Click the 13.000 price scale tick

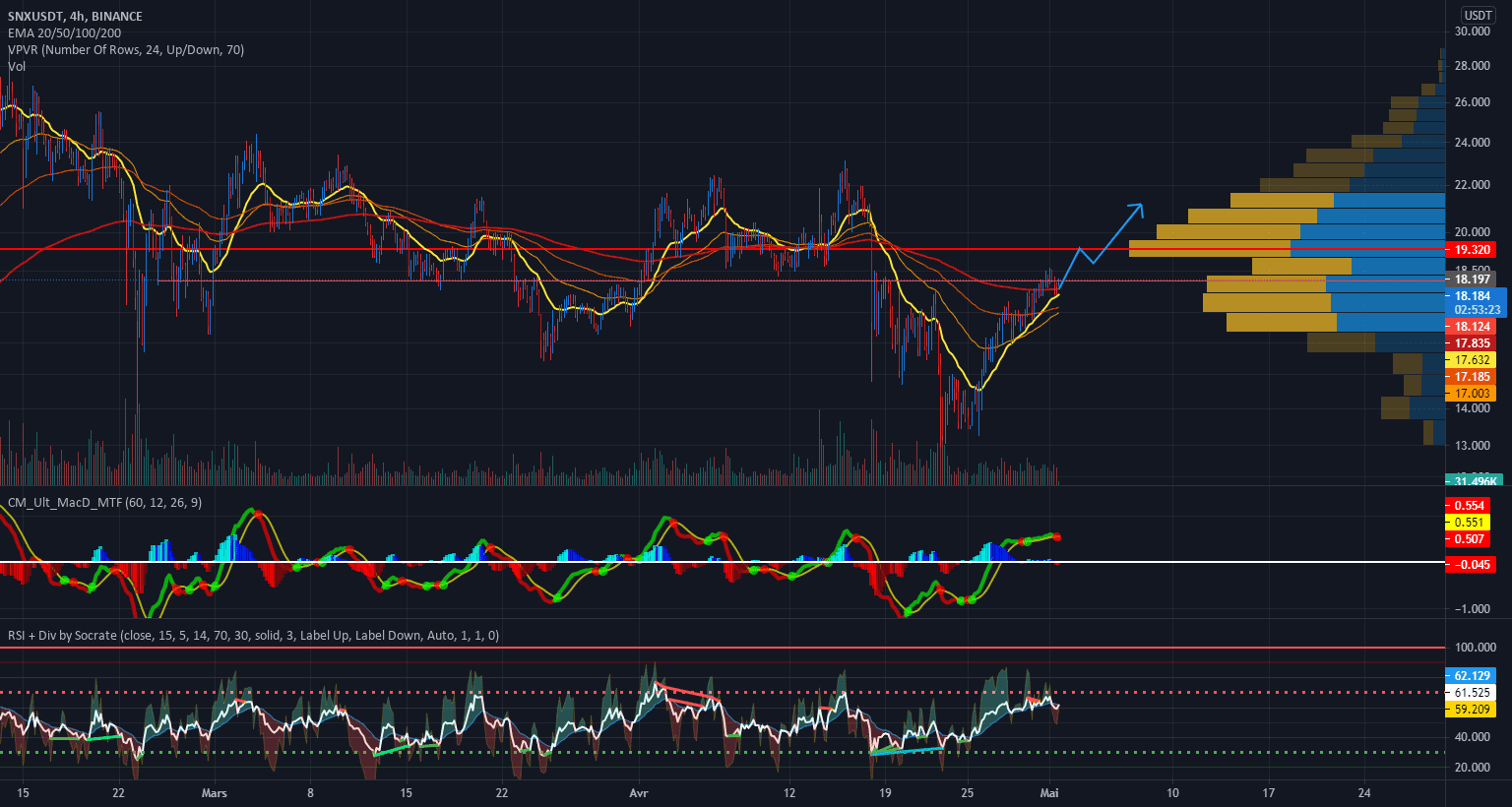click(1473, 445)
